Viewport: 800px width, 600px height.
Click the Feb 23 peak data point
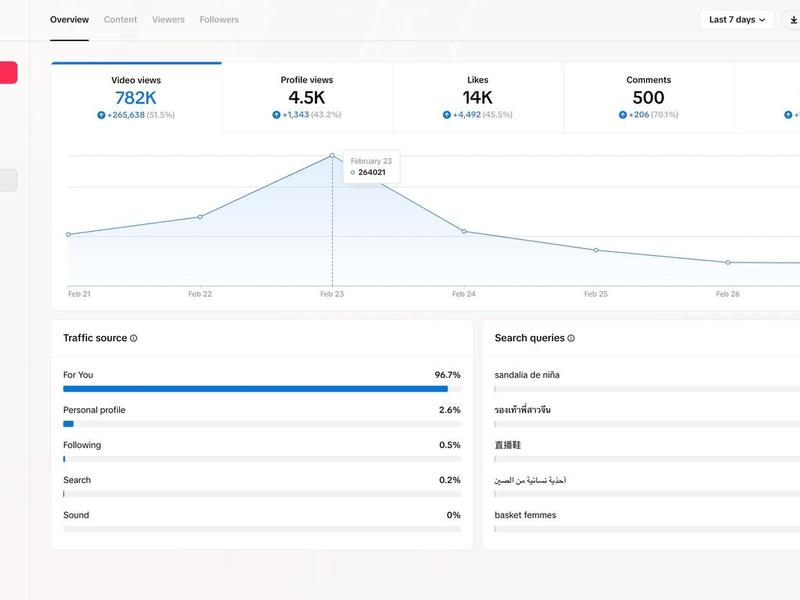(332, 155)
